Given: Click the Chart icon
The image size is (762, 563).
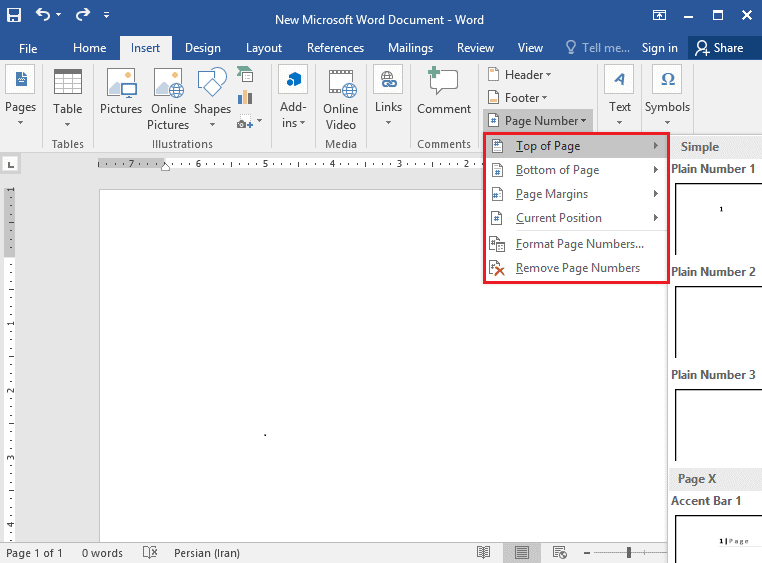Looking at the screenshot, I should coord(245,98).
